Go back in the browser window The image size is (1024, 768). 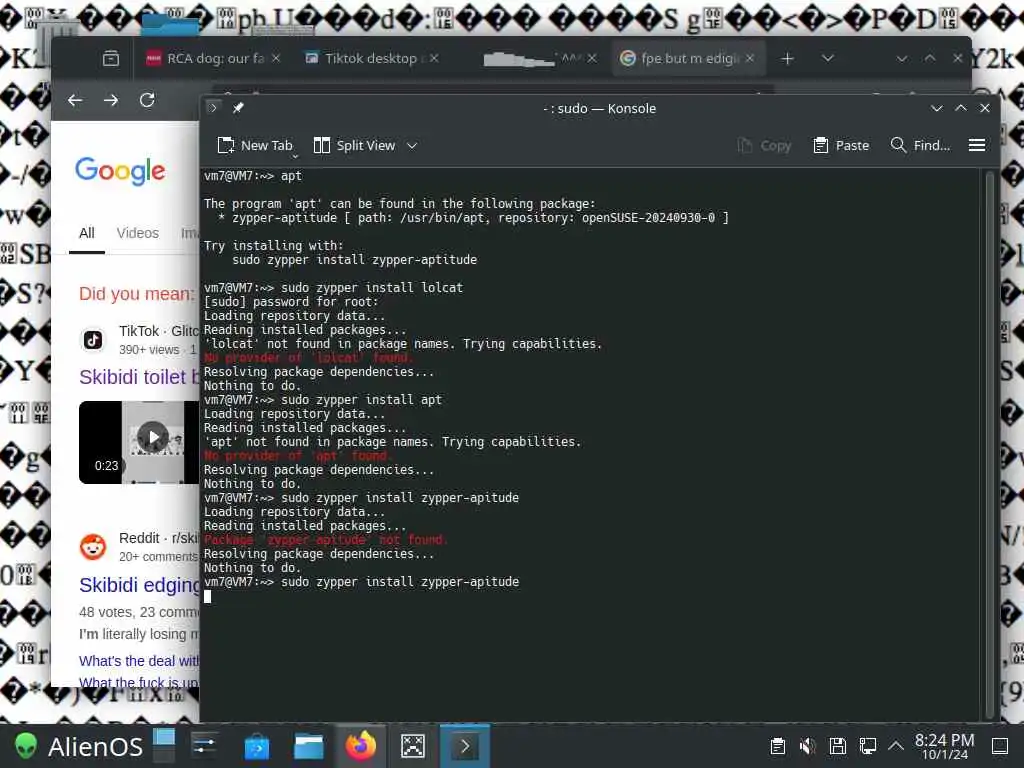tap(75, 100)
